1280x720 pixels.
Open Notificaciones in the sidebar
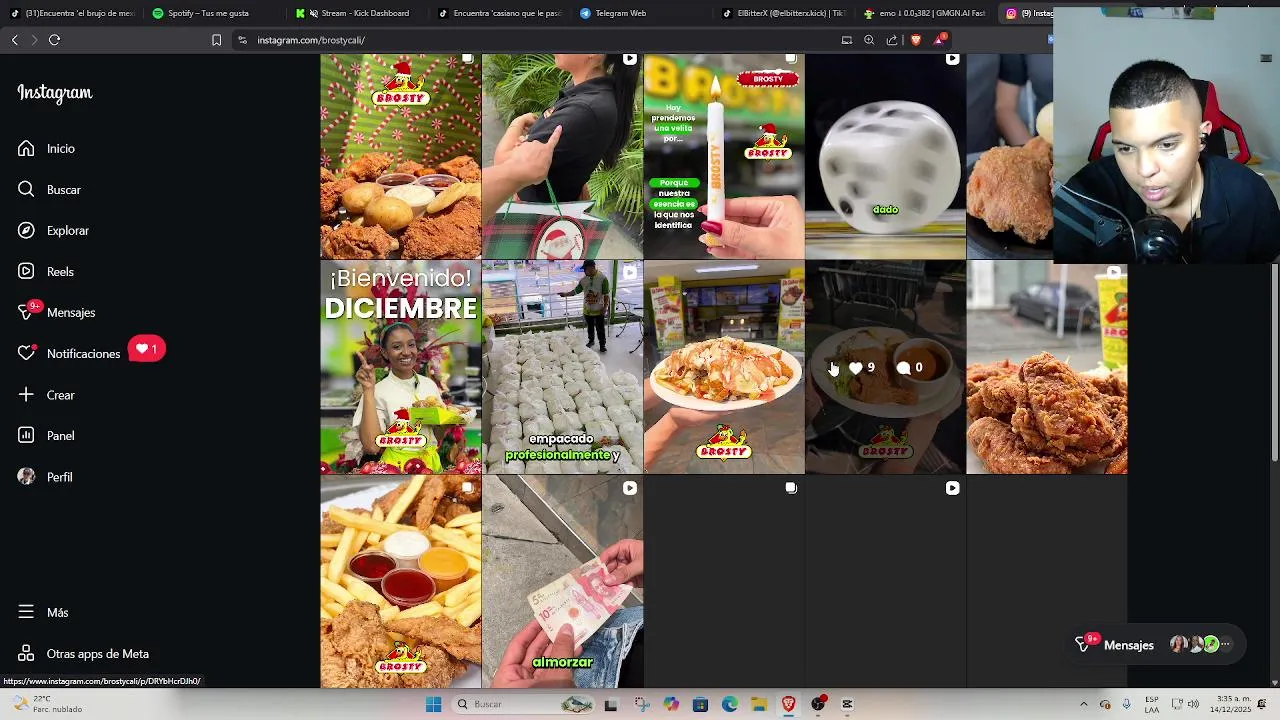[69, 353]
